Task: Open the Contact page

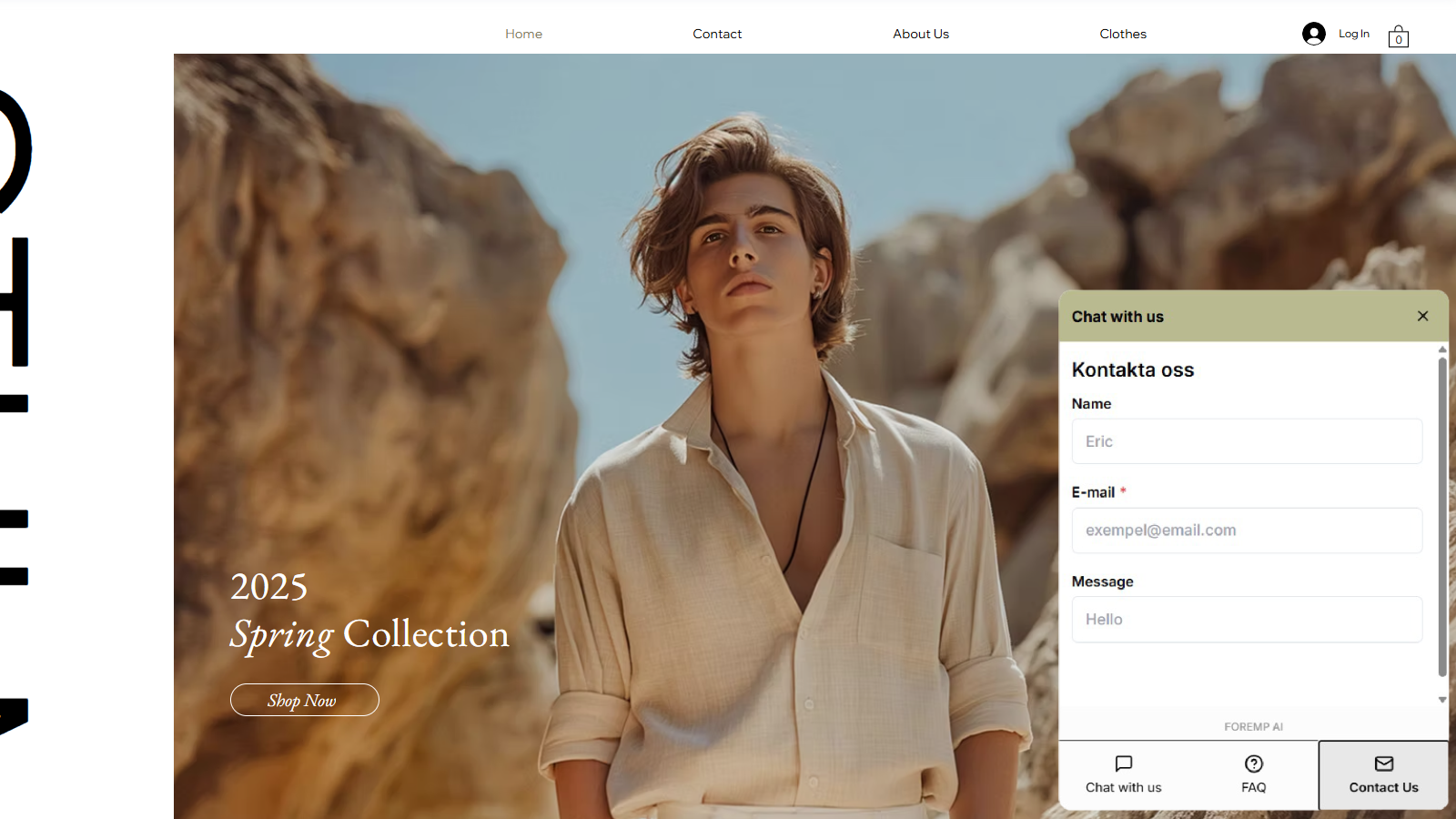Action: click(x=717, y=34)
